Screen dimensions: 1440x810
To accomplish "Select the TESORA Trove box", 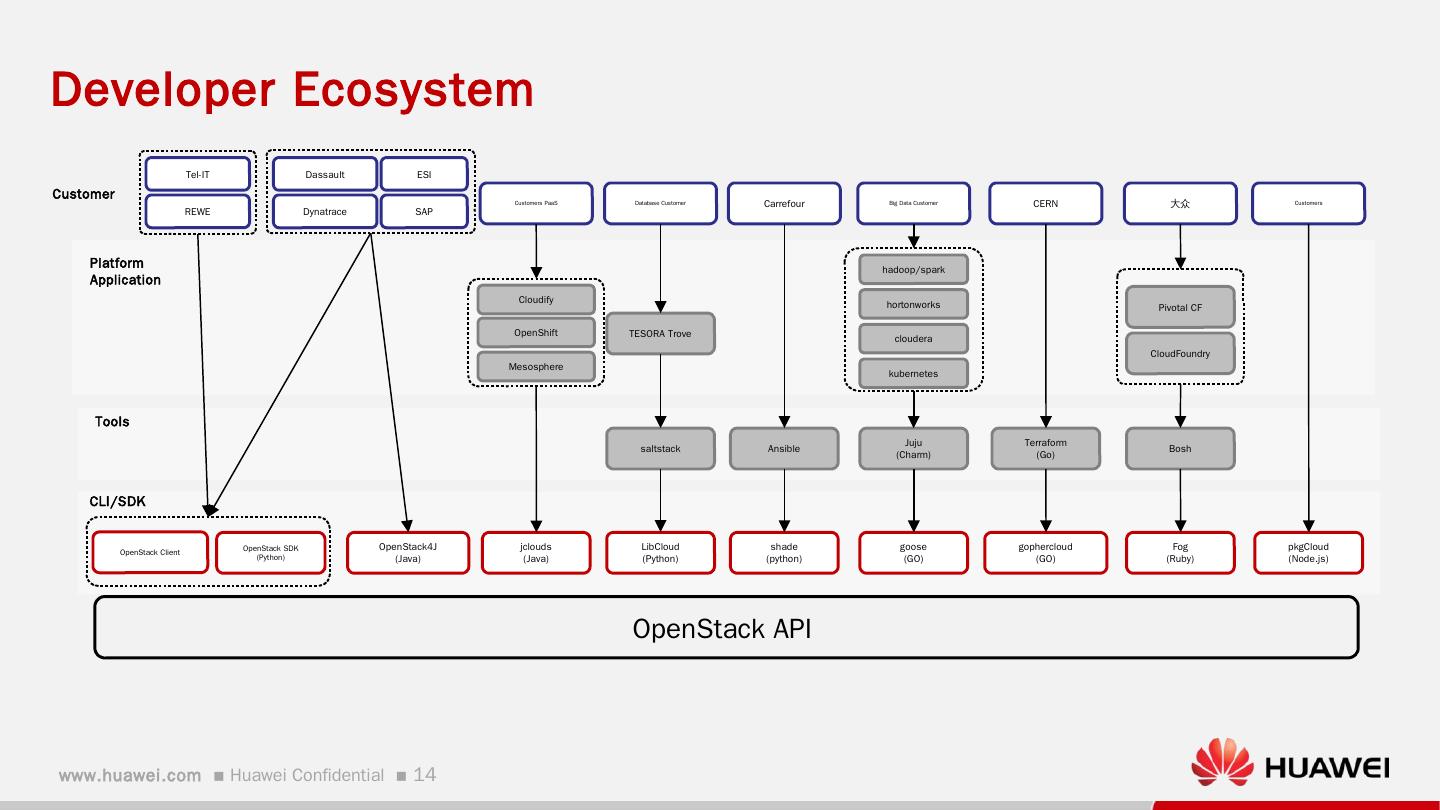I will 660,333.
